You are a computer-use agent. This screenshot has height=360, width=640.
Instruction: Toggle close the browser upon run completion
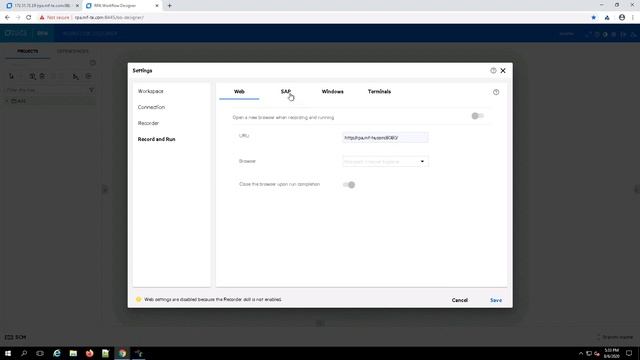[349, 184]
